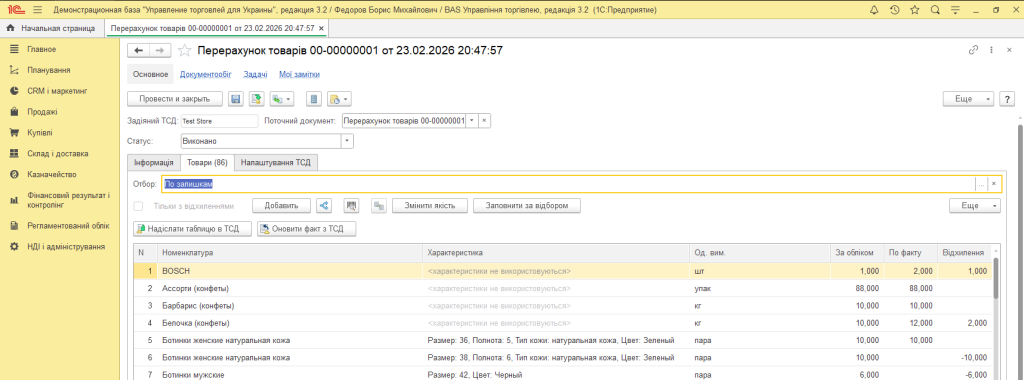This screenshot has height=380, width=1024.
Task: Switch to Налаштування ТСД tab
Action: tap(276, 163)
